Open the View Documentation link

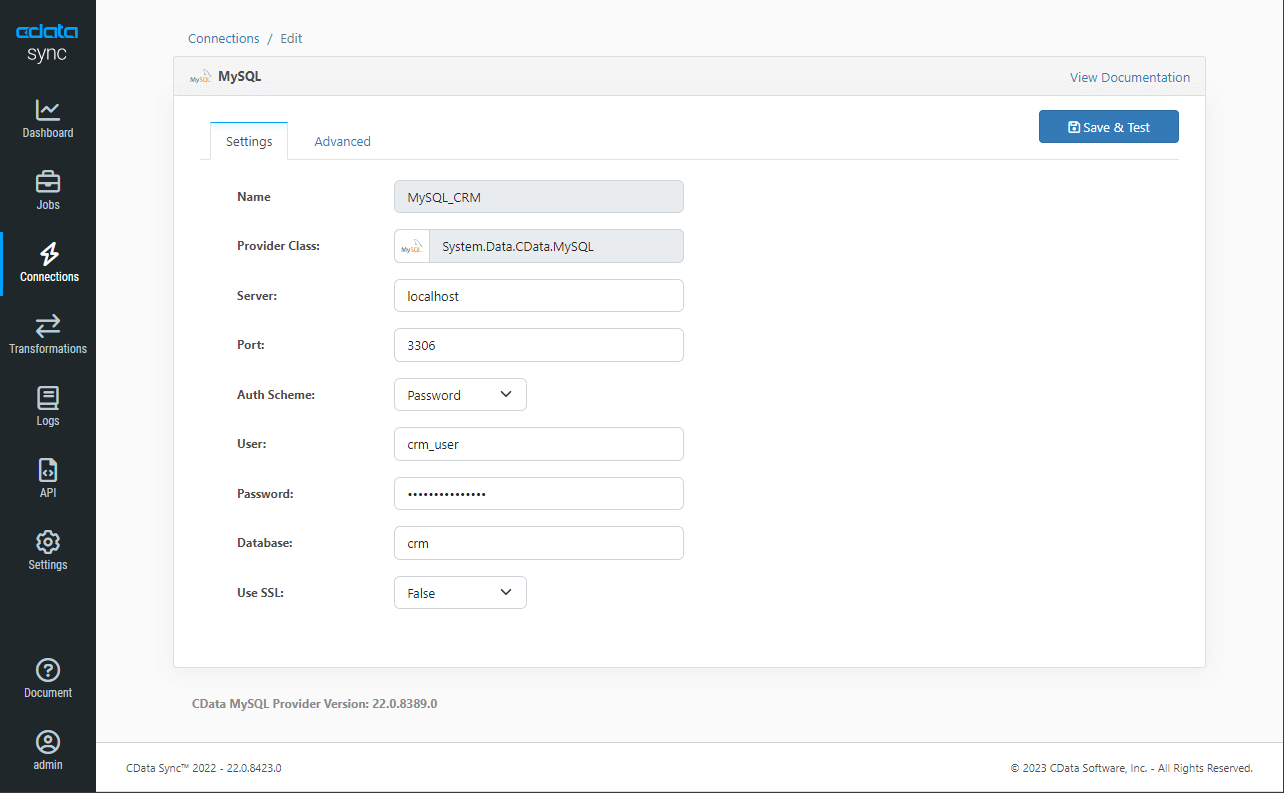(x=1129, y=77)
